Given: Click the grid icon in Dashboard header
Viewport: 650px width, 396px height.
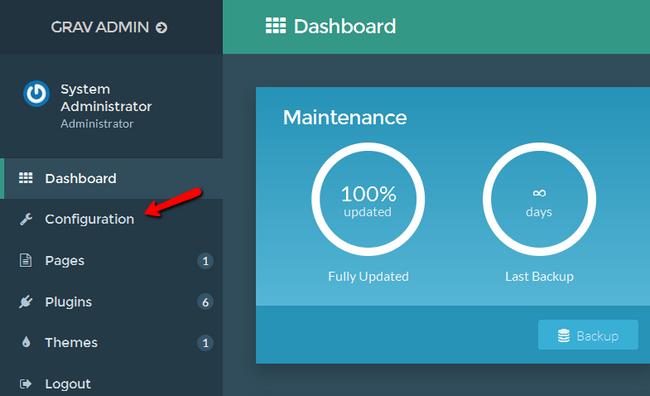Looking at the screenshot, I should (276, 25).
